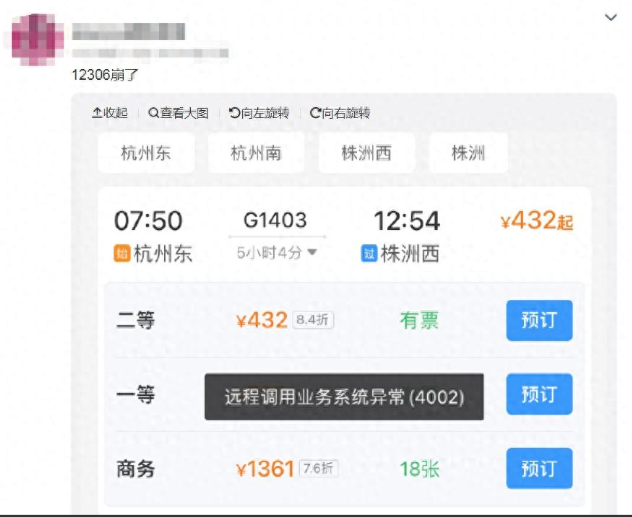Click the blurred username link
Screen dimensions: 632x517
(128, 31)
